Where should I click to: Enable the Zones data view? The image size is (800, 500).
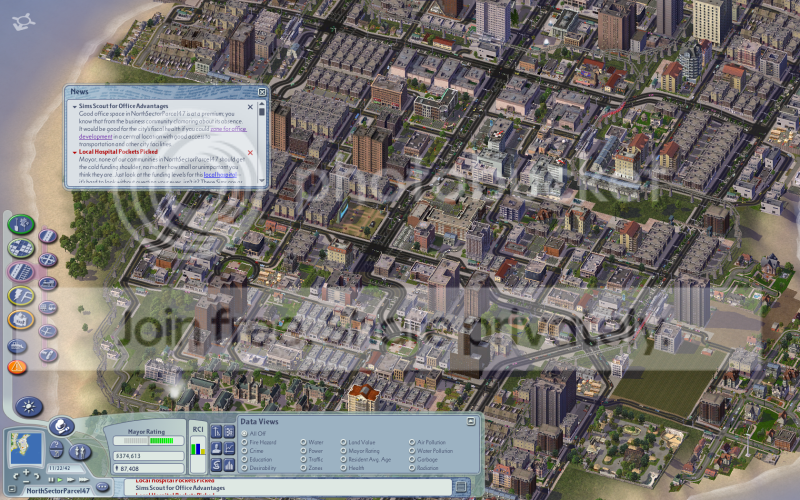(303, 468)
